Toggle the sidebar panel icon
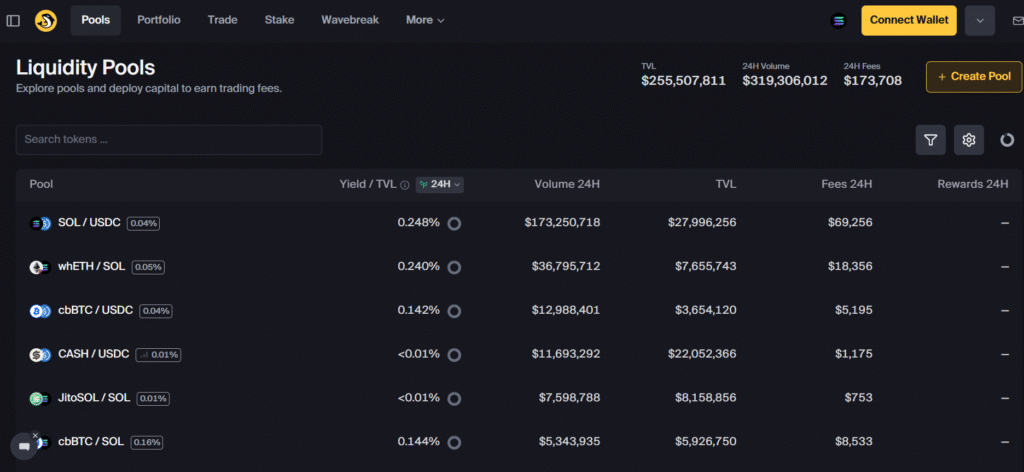 point(13,20)
